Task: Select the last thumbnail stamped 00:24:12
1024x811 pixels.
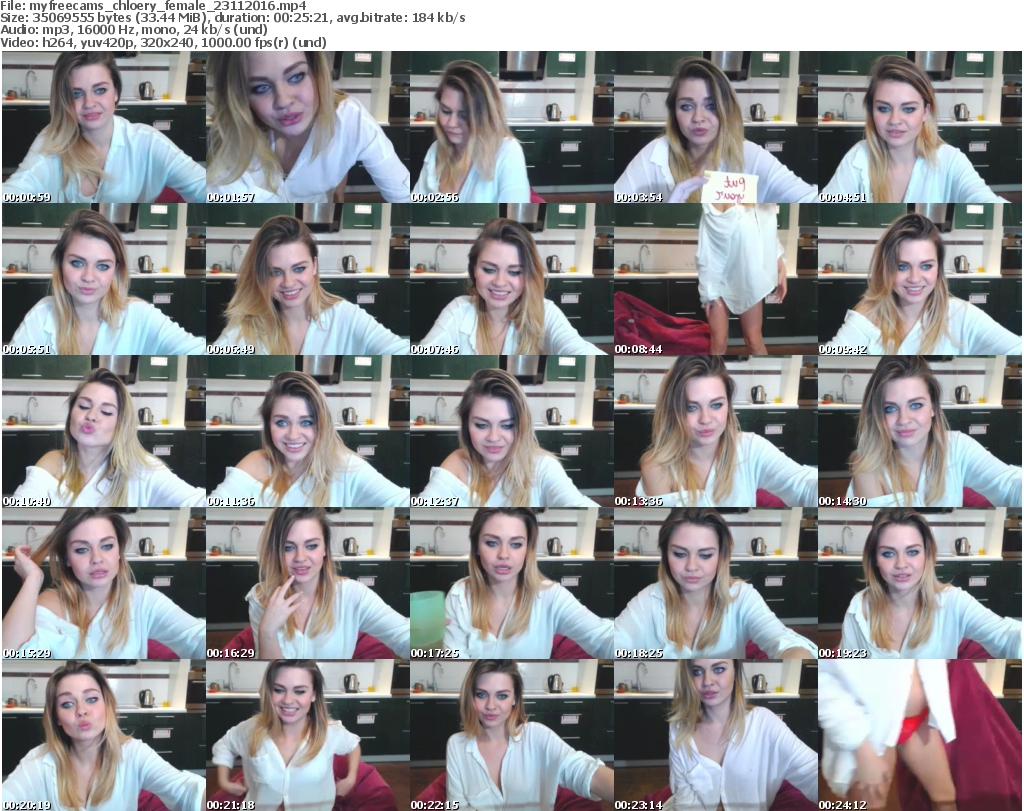Action: tap(920, 735)
